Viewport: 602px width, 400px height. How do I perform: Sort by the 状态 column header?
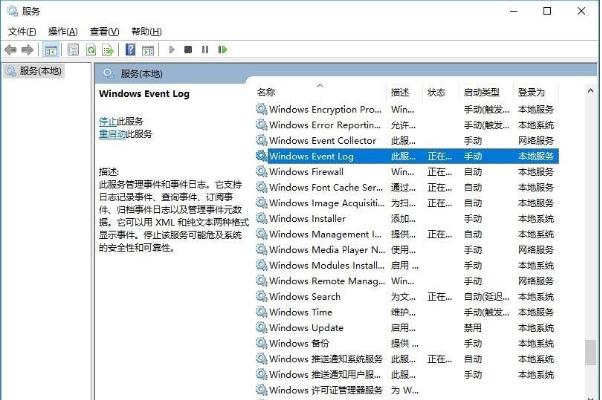click(441, 92)
